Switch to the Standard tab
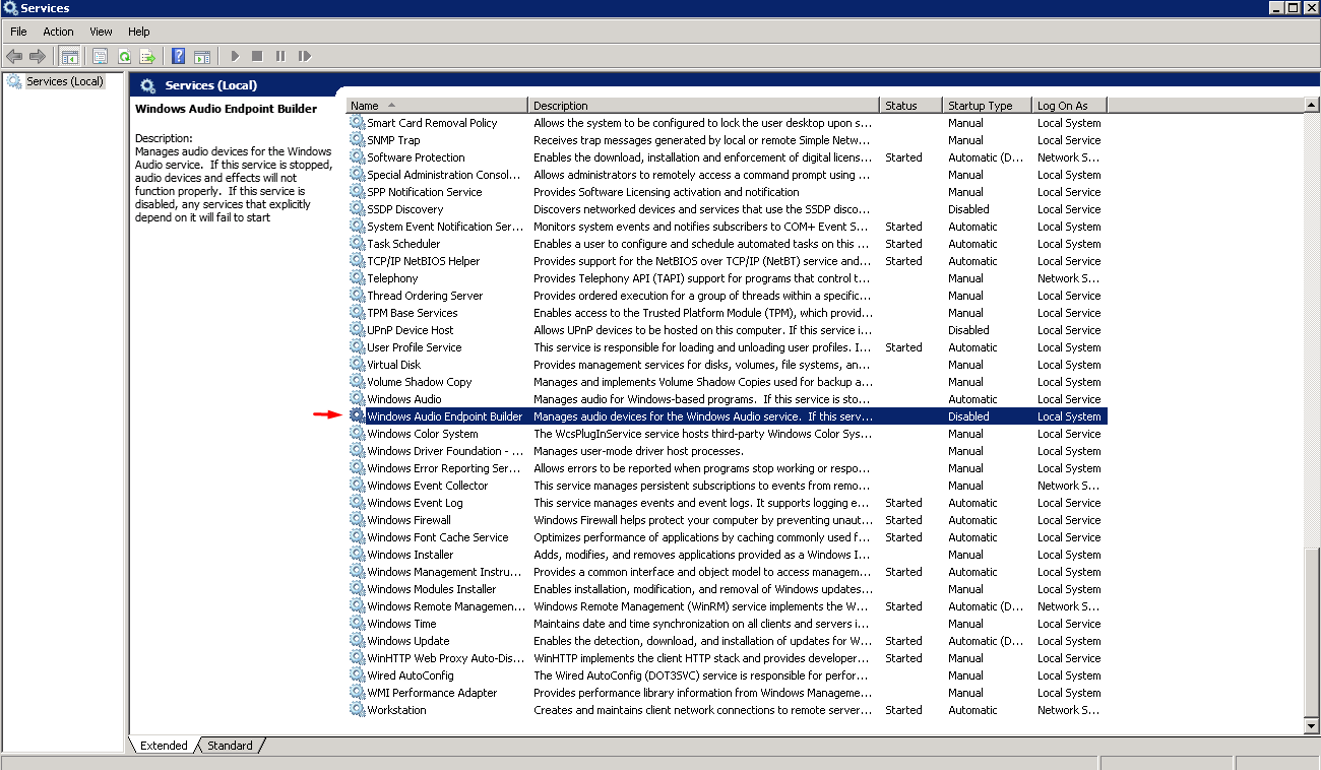The image size is (1321, 770). [229, 745]
